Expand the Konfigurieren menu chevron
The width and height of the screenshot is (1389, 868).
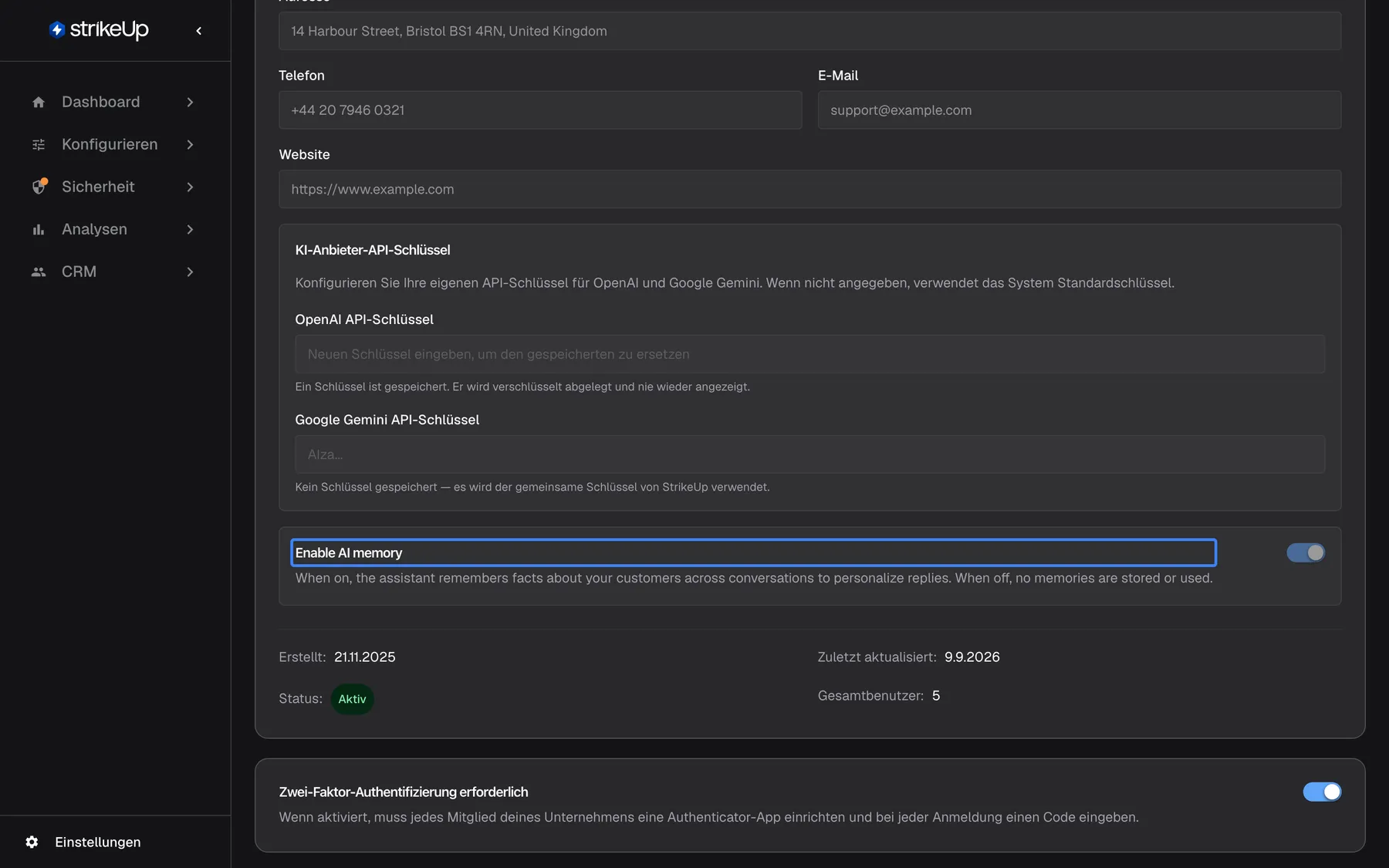tap(190, 144)
